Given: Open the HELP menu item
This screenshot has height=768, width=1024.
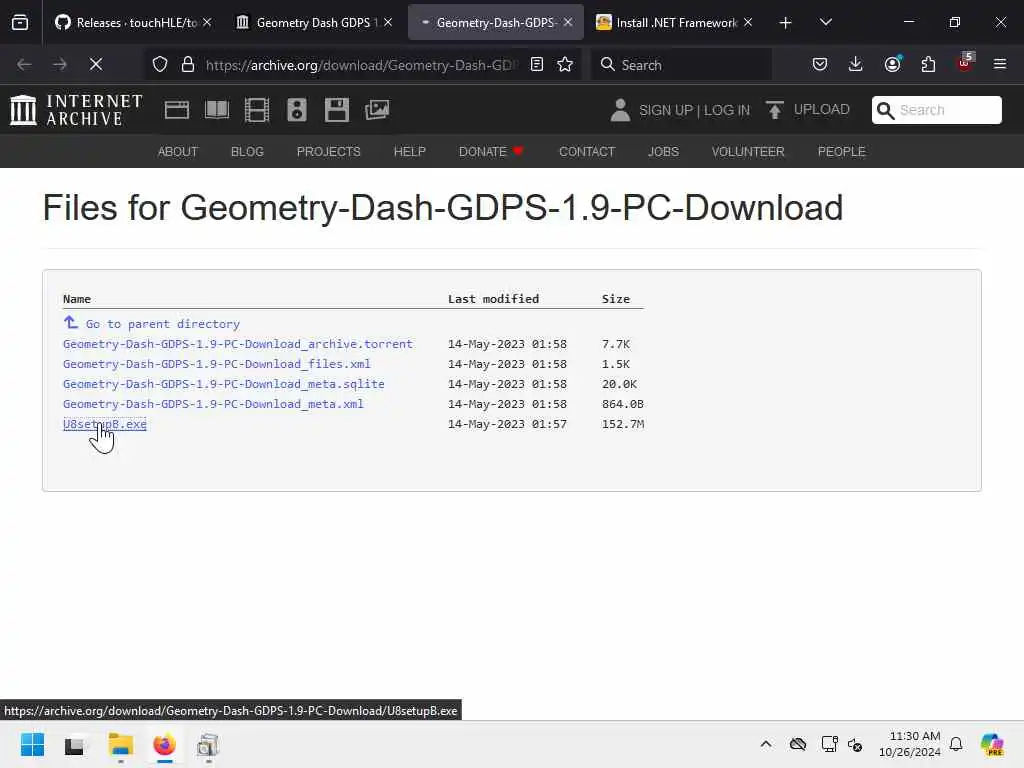Looking at the screenshot, I should (409, 152).
